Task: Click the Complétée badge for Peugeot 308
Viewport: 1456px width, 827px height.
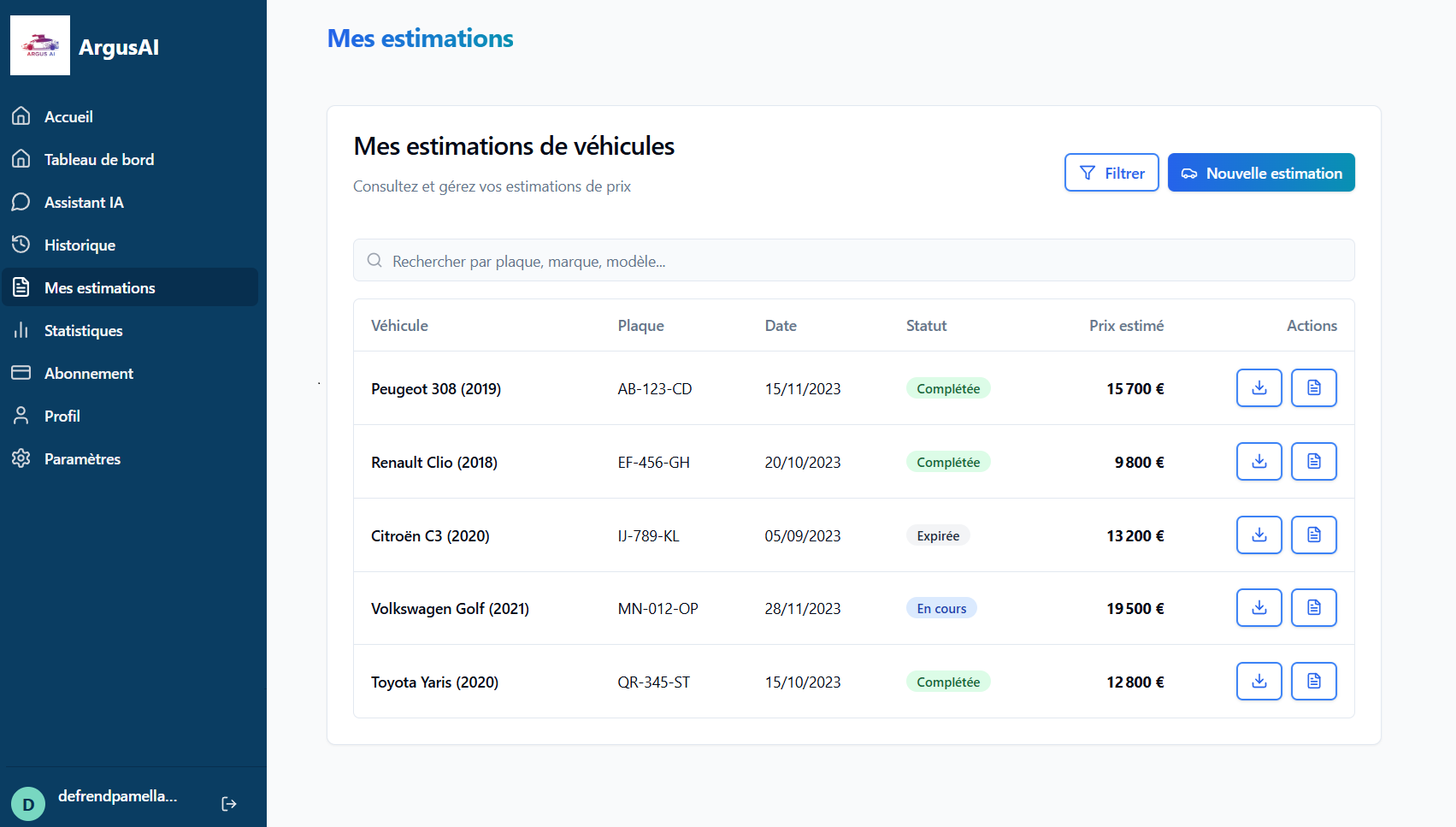Action: click(x=948, y=388)
